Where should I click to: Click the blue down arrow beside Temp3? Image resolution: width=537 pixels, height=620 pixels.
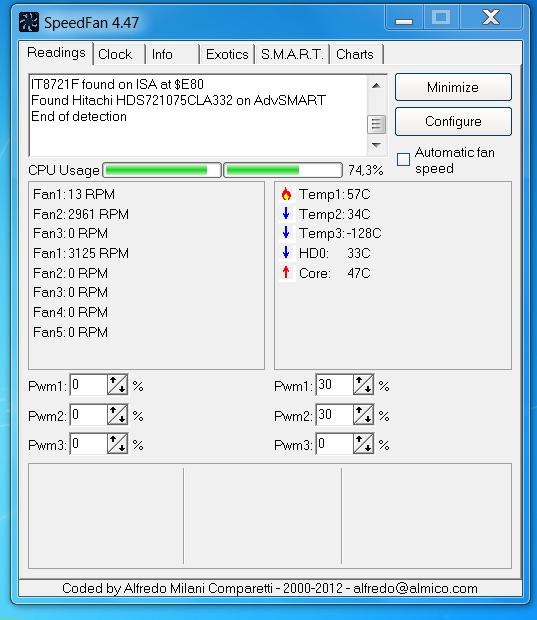click(286, 233)
